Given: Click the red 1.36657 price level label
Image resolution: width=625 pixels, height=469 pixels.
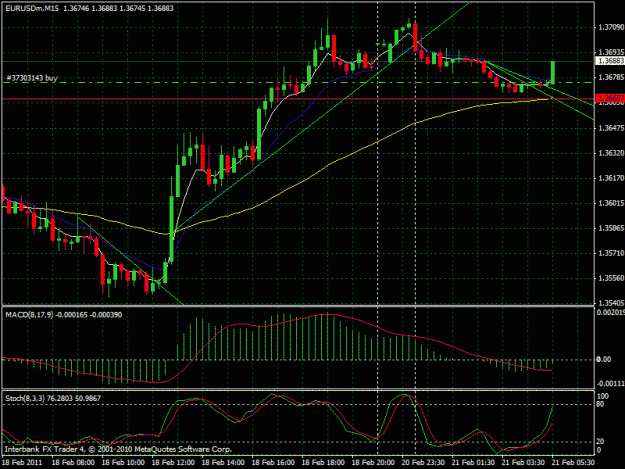Looking at the screenshot, I should click(x=611, y=98).
